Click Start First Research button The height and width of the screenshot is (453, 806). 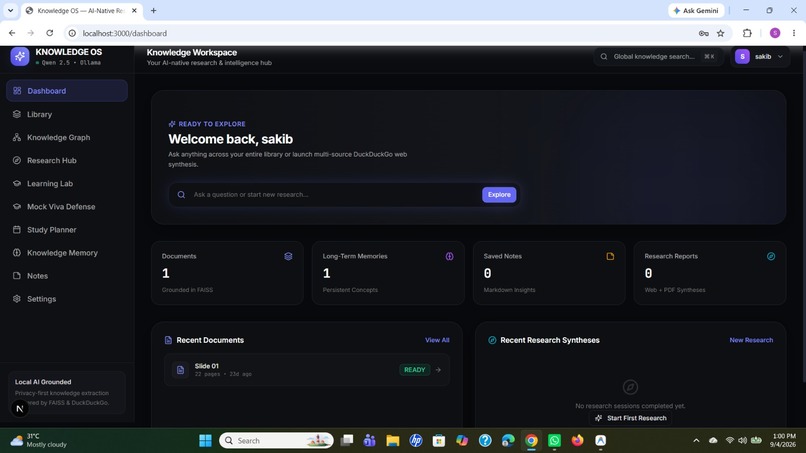pyautogui.click(x=631, y=418)
